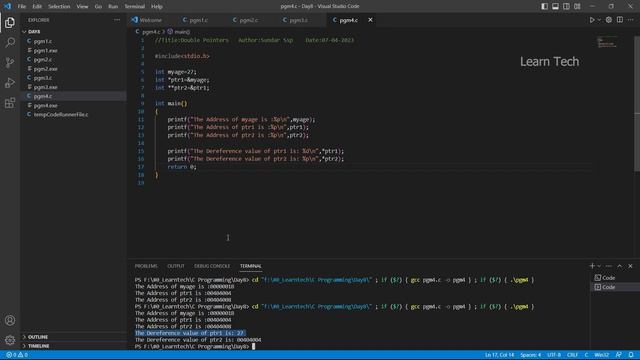Viewport: 640px width, 360px height.
Task: Open the Terminal menu
Action: (135, 7)
